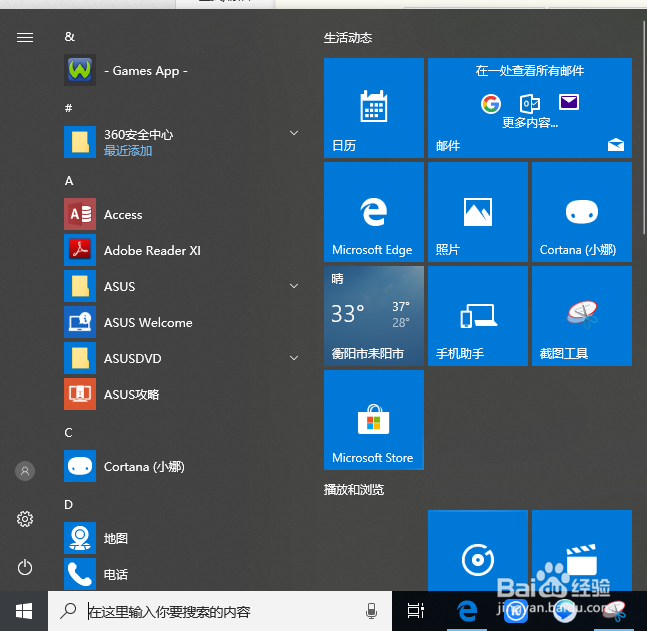Jump via the A letter header
This screenshot has width=647, height=631.
tap(69, 180)
